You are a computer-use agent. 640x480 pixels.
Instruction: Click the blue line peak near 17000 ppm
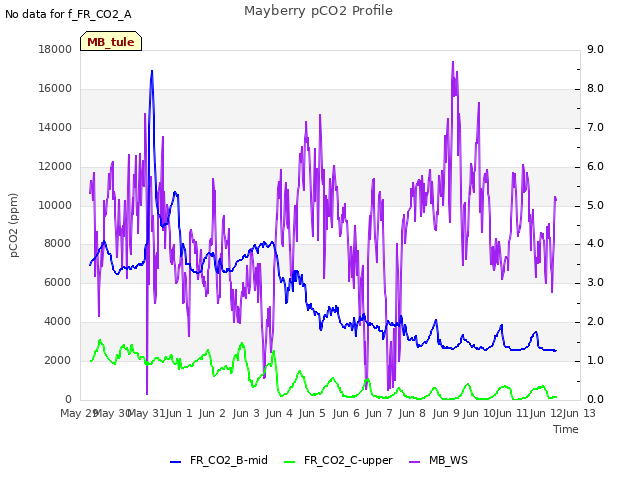[152, 71]
